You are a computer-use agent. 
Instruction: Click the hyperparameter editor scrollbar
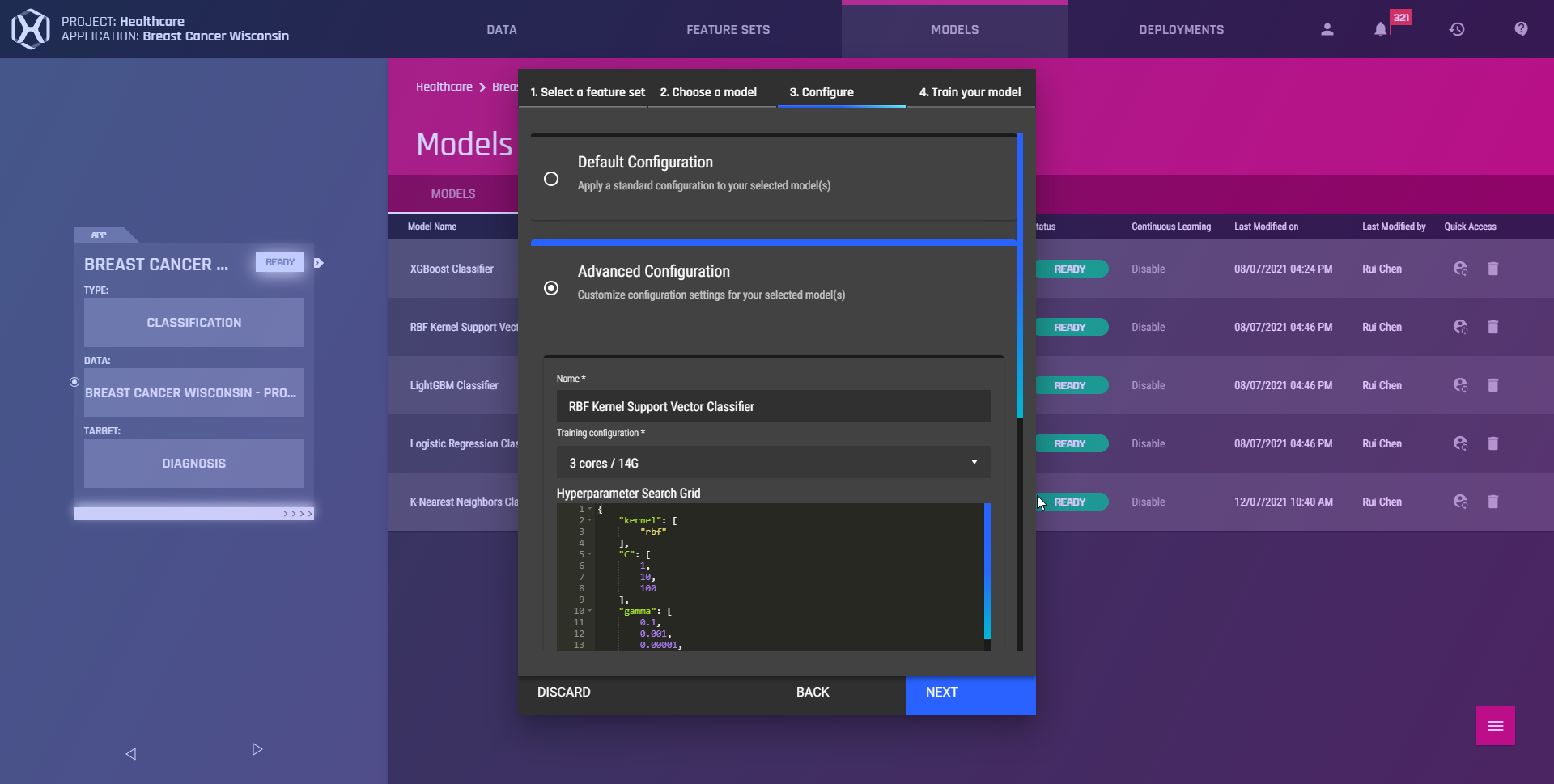[x=987, y=570]
